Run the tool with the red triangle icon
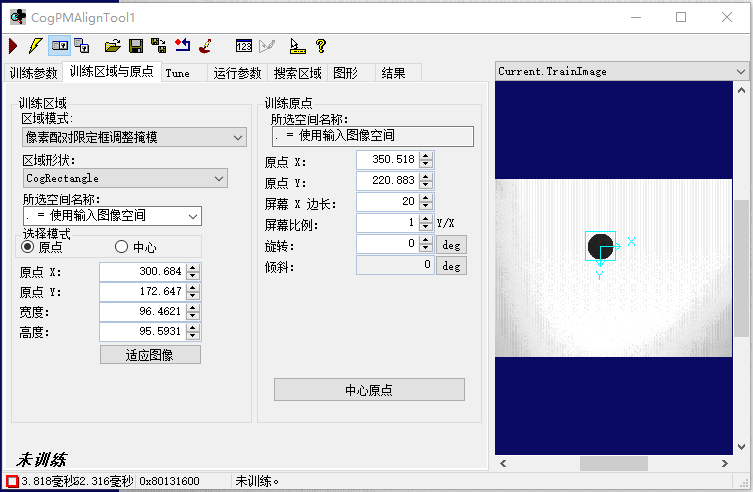753x492 pixels. [x=13, y=46]
